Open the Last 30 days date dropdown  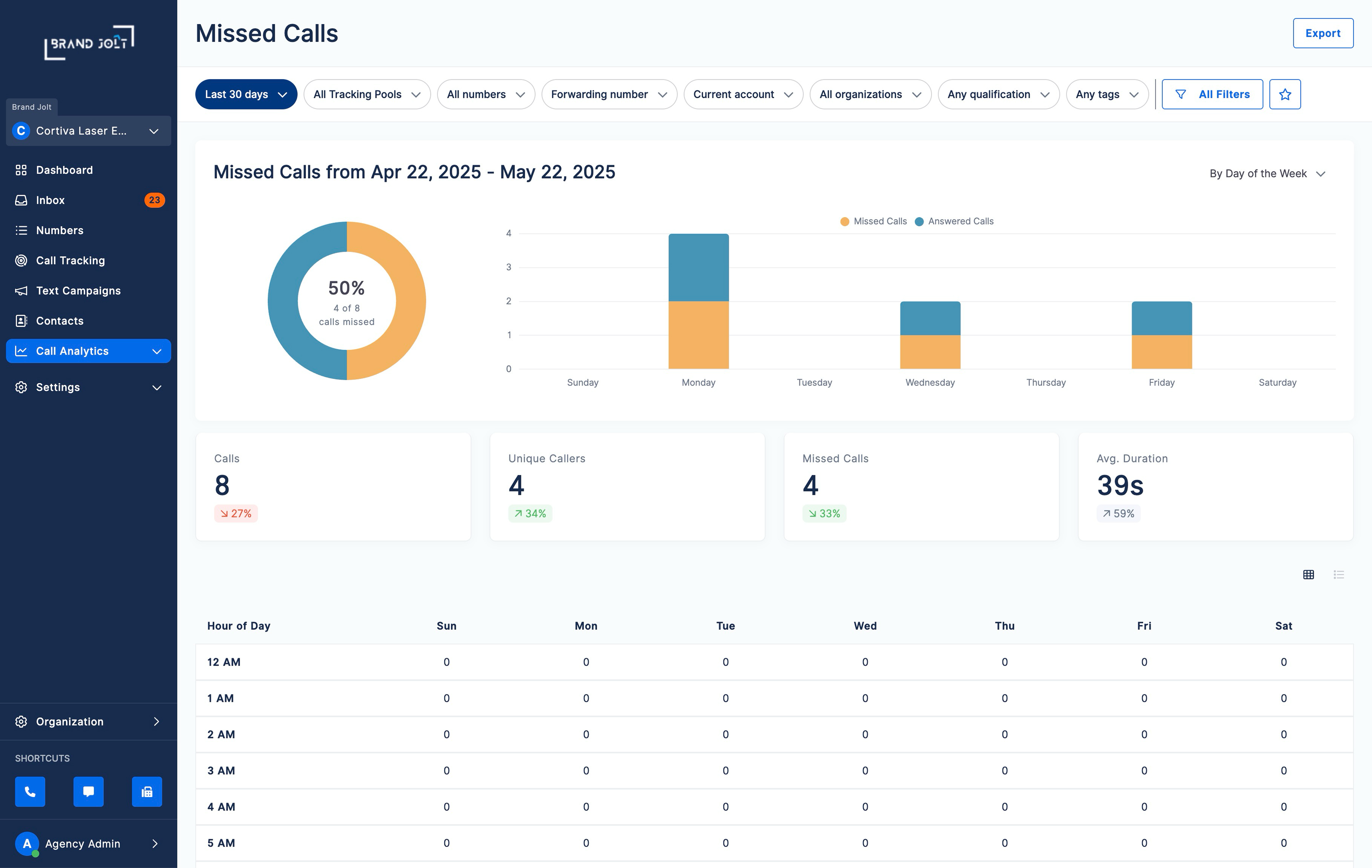point(245,95)
